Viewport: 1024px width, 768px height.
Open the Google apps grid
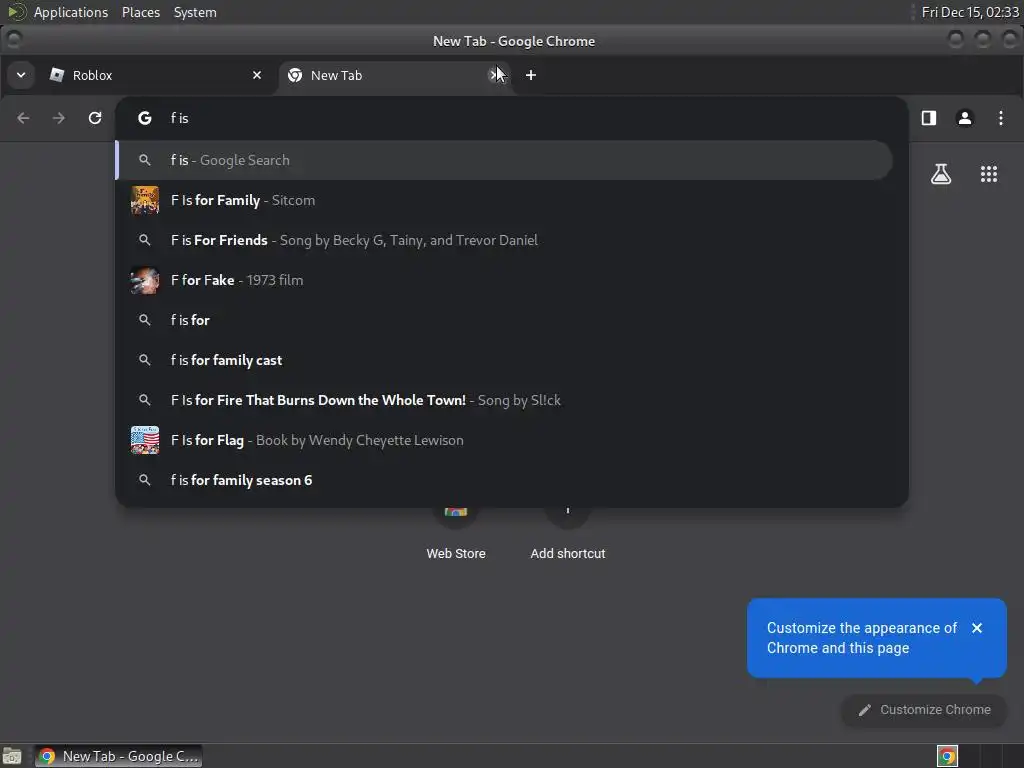point(989,174)
